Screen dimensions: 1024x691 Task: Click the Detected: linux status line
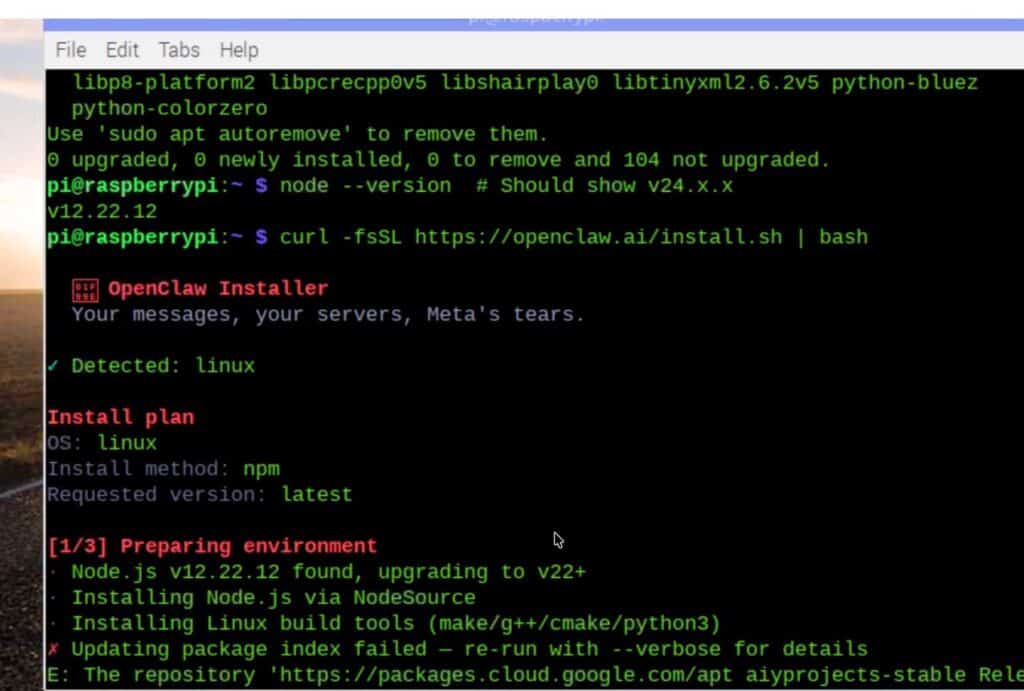click(160, 365)
